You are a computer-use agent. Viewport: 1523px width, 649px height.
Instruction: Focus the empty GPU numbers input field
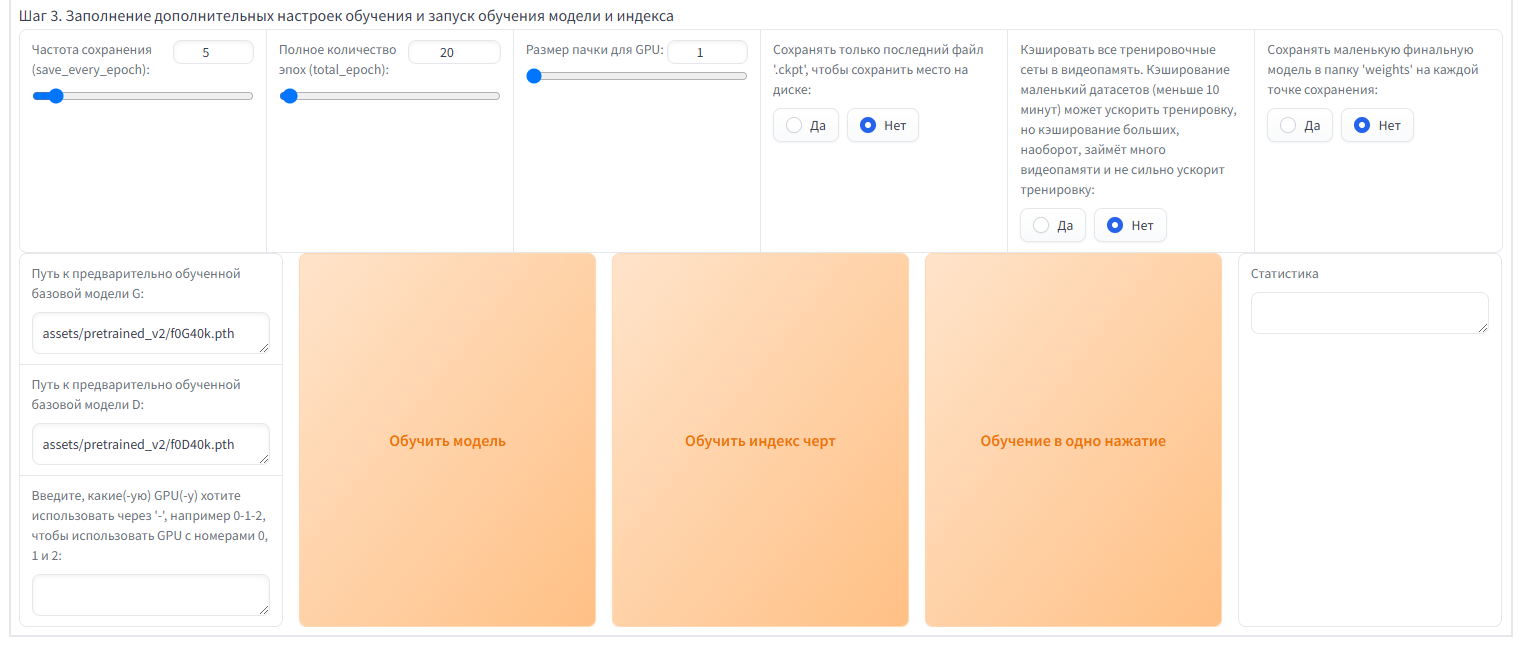[x=150, y=594]
